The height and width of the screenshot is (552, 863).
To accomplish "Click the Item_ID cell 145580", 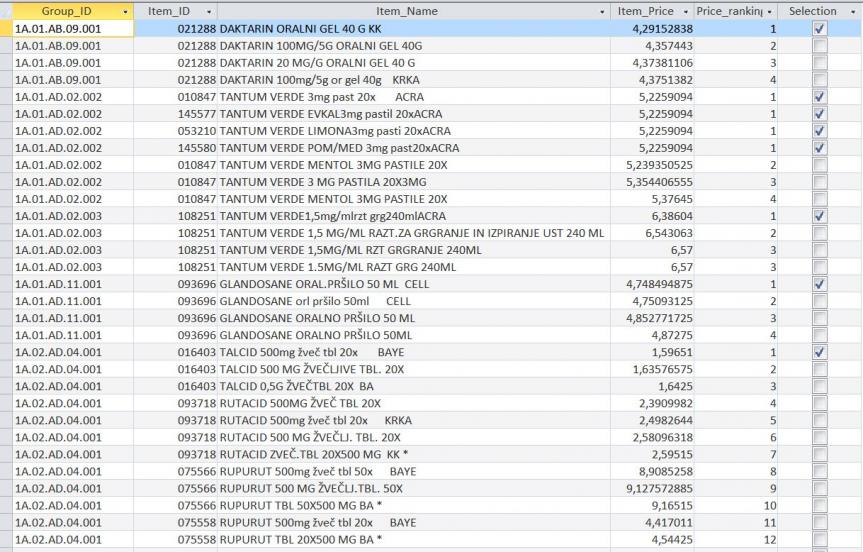I will coord(176,148).
